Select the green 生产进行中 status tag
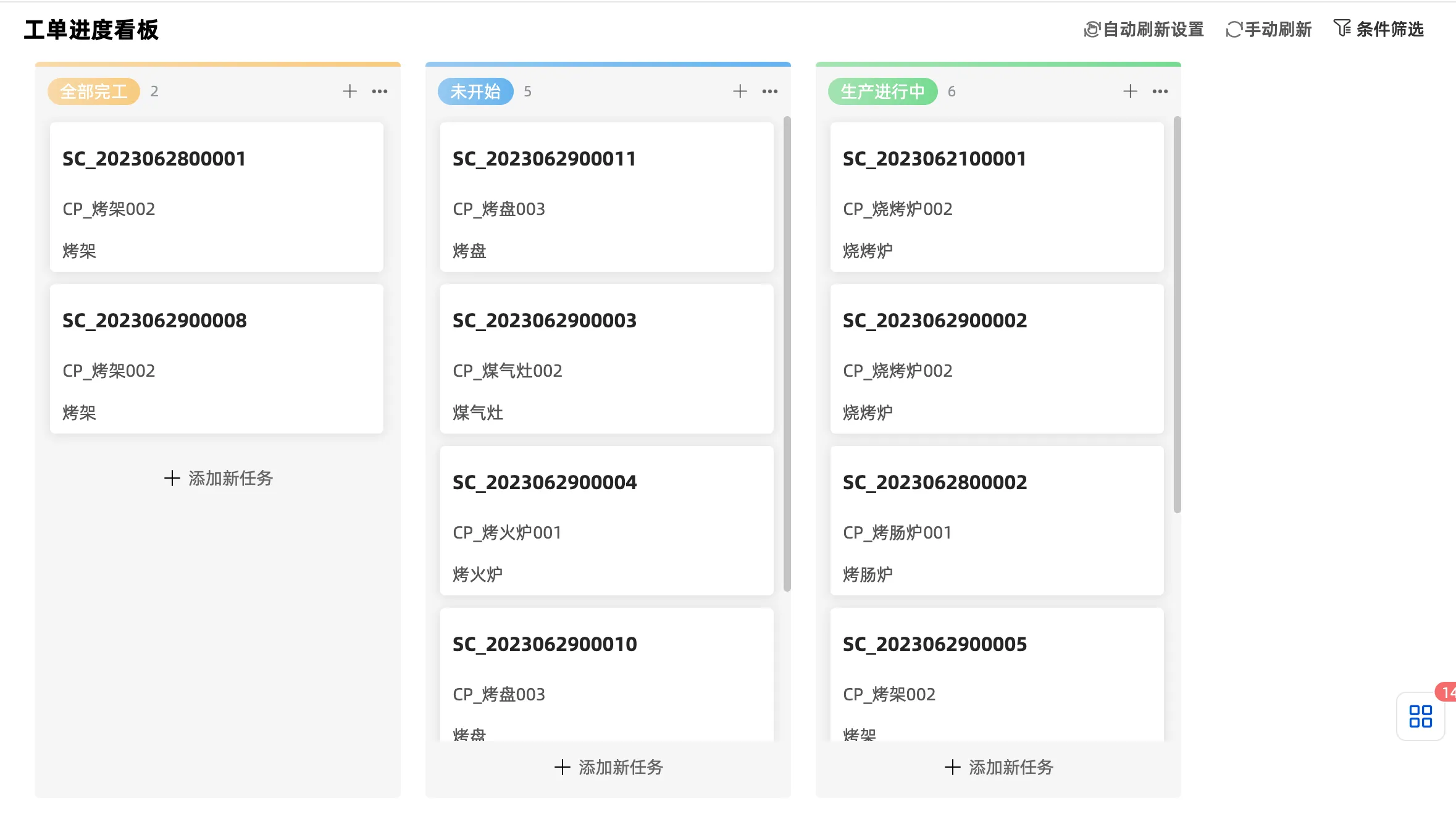Viewport: 1456px width, 814px height. pyautogui.click(x=882, y=91)
